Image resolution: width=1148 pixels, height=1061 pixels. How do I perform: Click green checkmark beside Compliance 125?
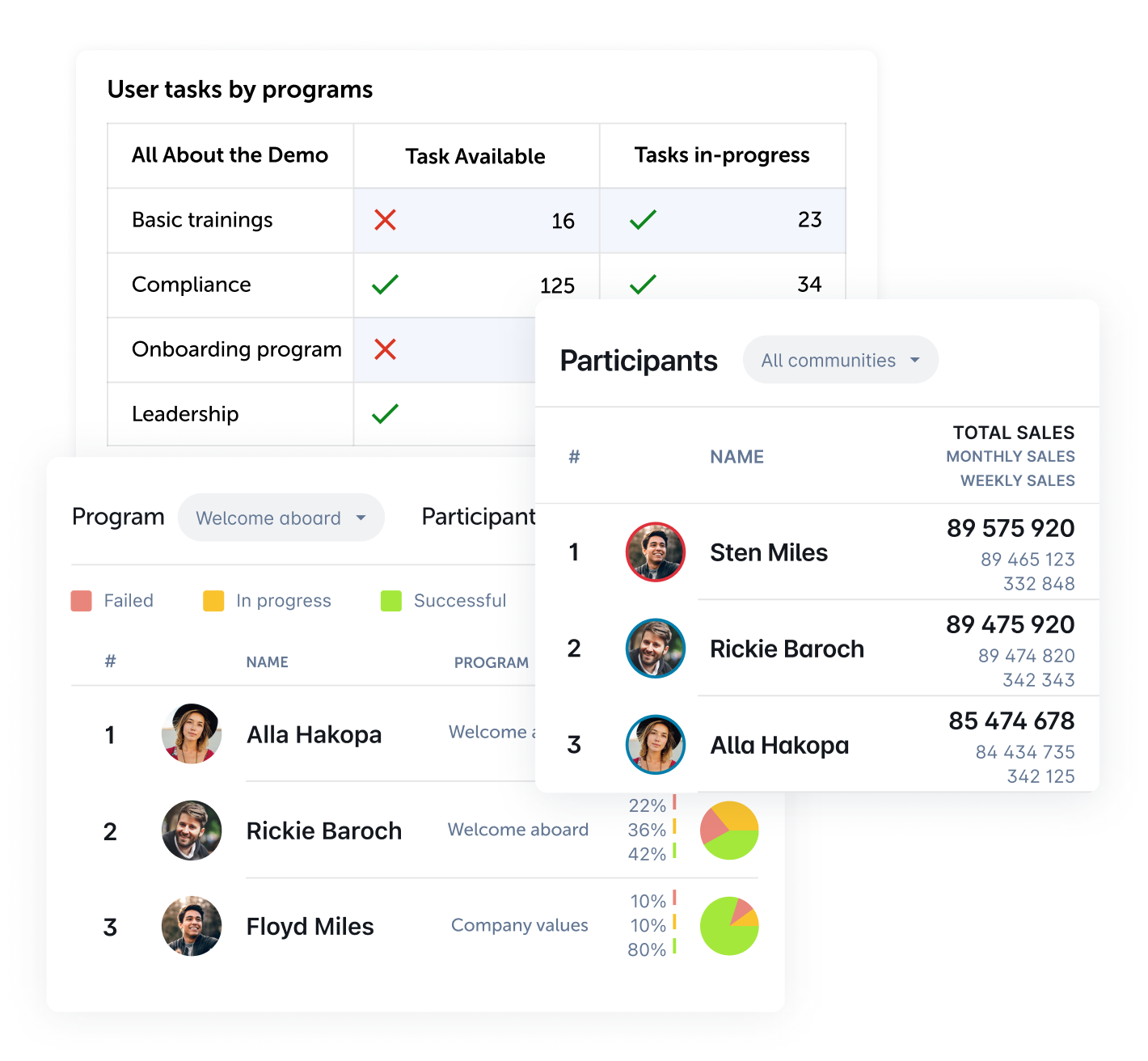(385, 285)
